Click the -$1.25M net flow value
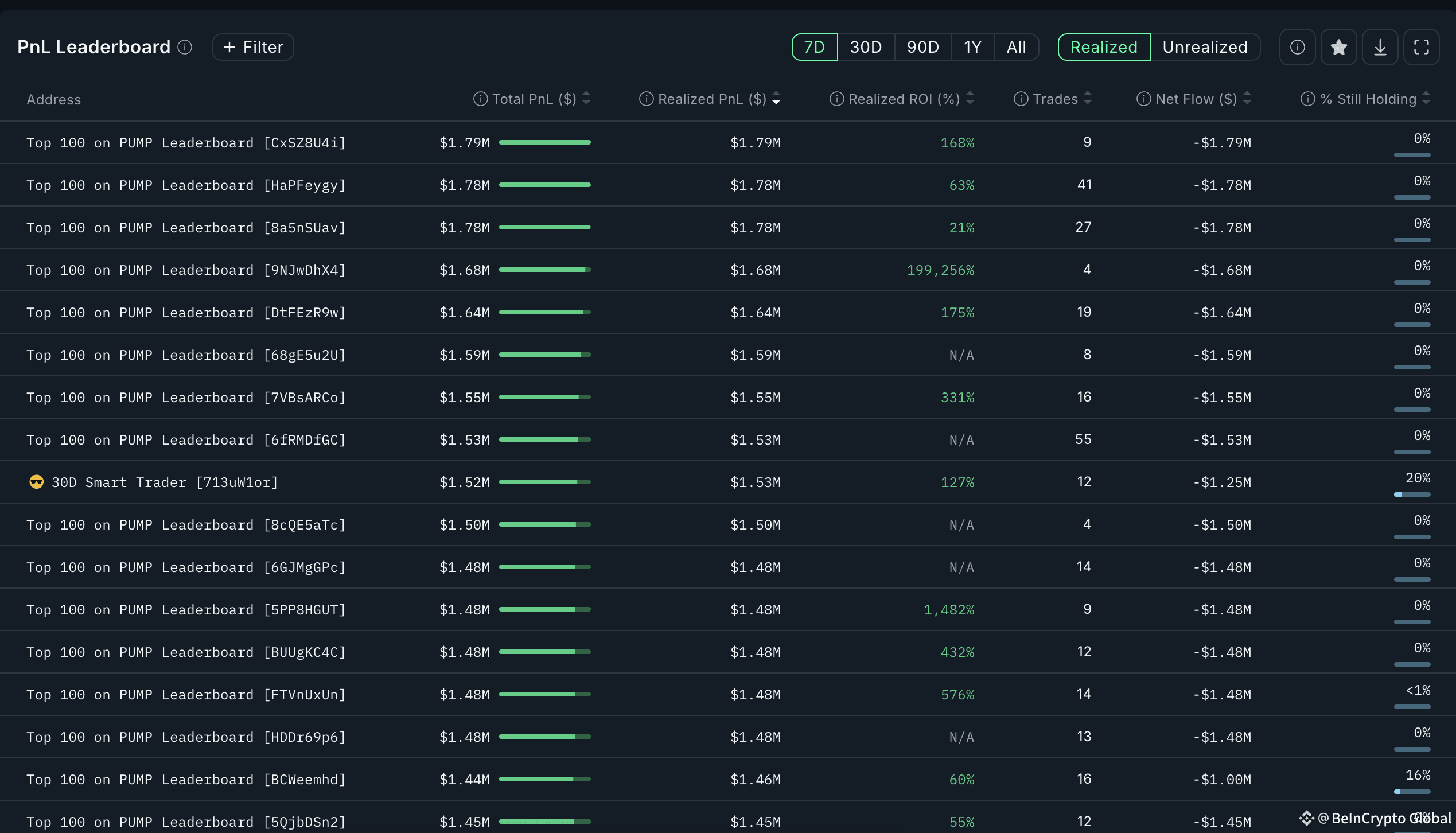Screen dimensions: 1456x833 (1222, 482)
